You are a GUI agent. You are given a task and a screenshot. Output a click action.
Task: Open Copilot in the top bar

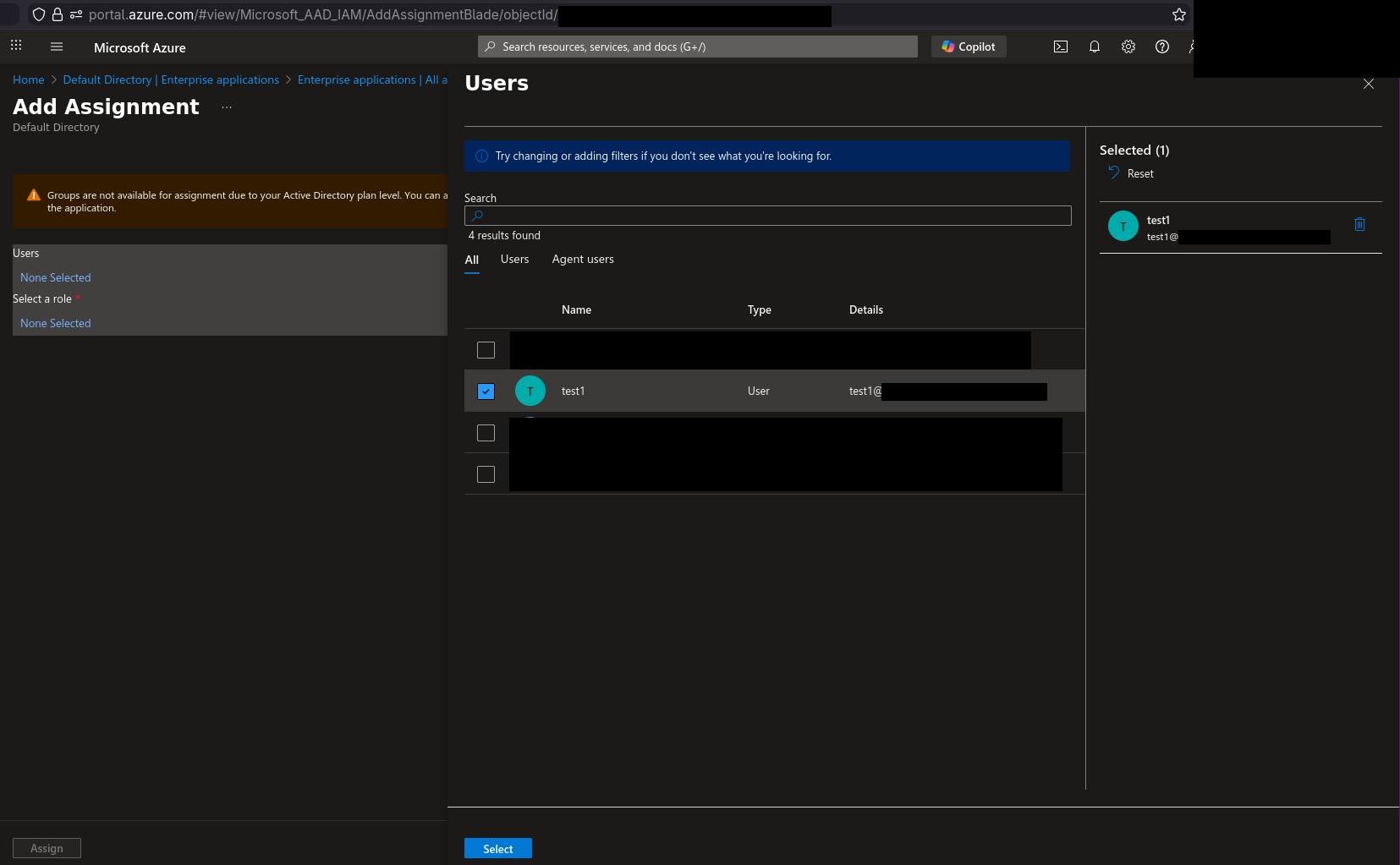tap(968, 47)
